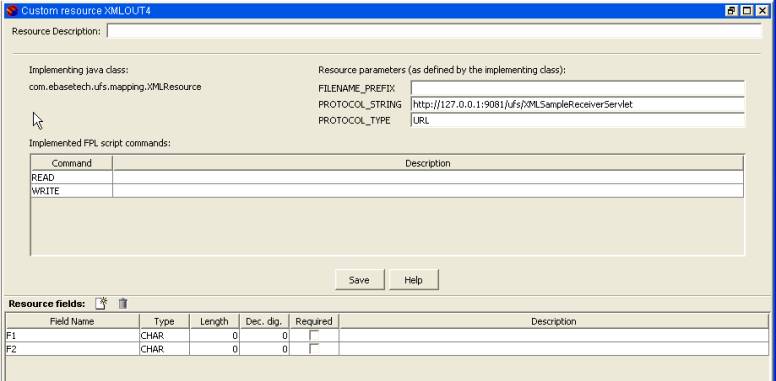Viewport: 776px width, 381px height.
Task: Maximize the Custom resource window
Action: pos(747,10)
